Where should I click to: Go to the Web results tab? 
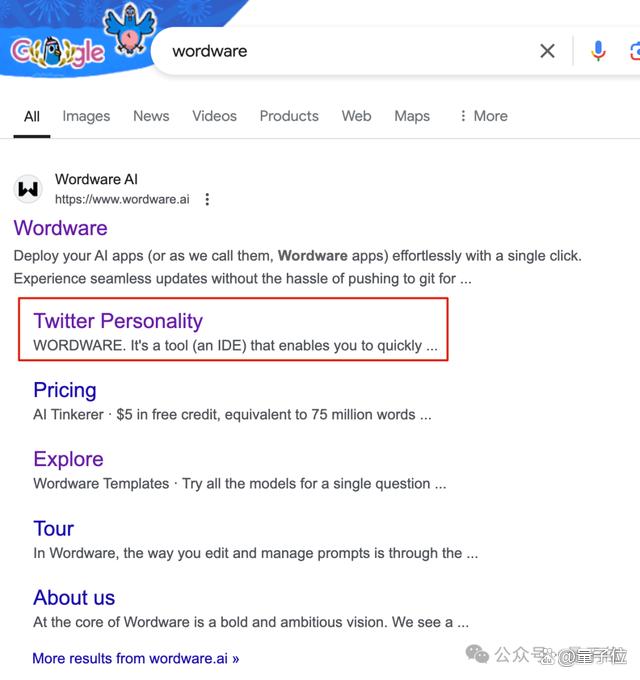(356, 116)
